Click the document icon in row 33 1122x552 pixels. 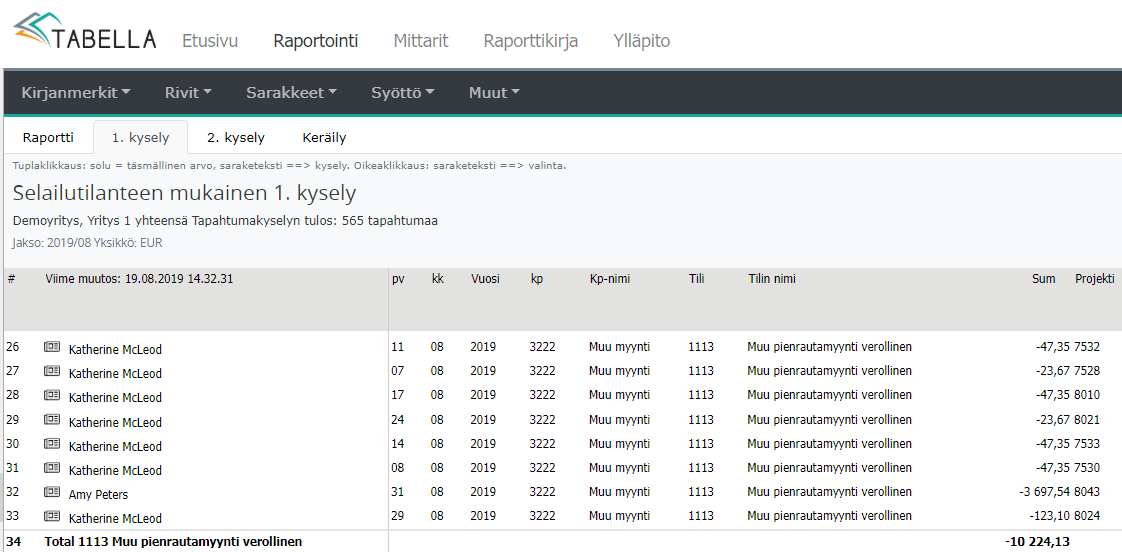[52, 517]
